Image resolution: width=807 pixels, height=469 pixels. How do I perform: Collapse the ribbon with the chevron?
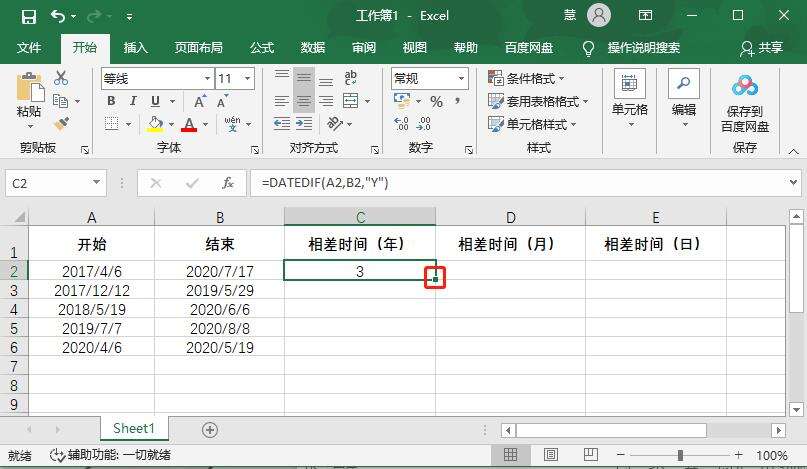pos(793,151)
